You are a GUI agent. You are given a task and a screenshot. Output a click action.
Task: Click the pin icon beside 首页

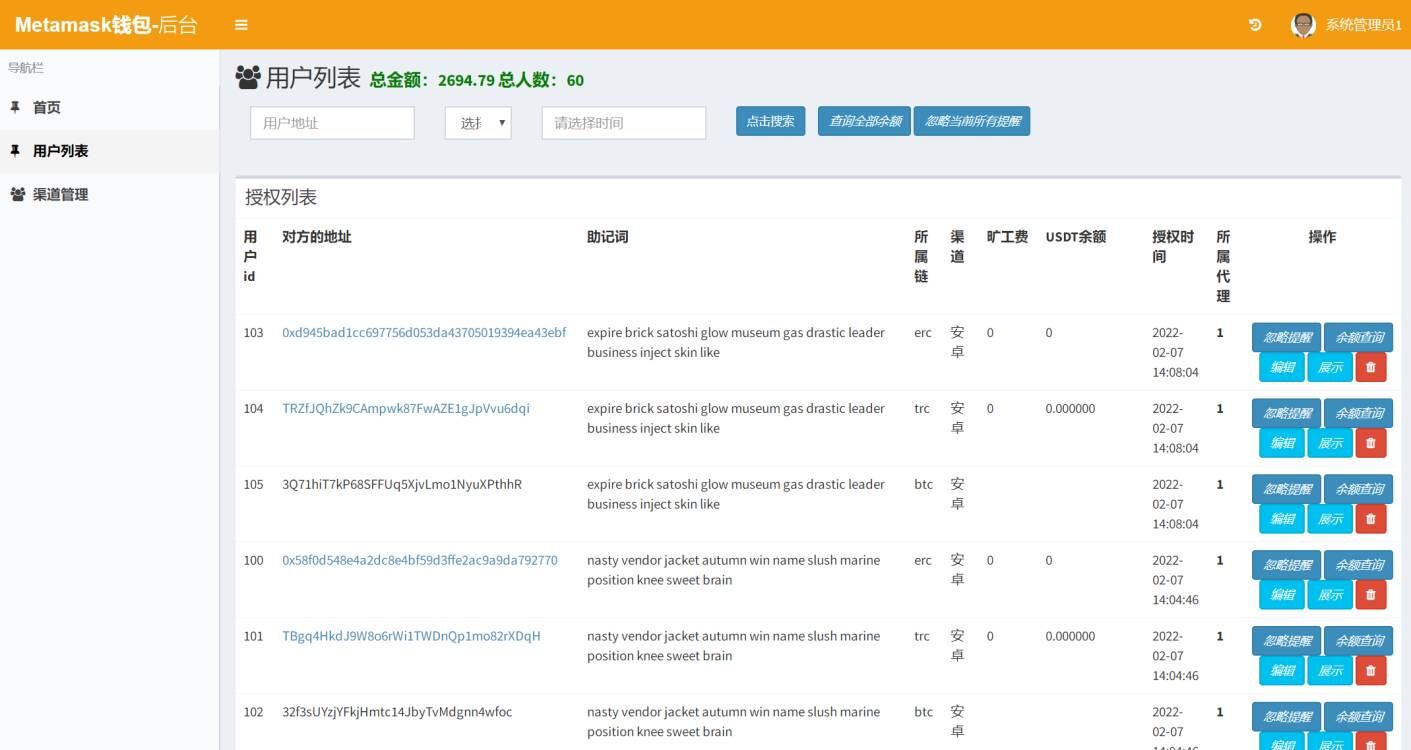(x=16, y=107)
